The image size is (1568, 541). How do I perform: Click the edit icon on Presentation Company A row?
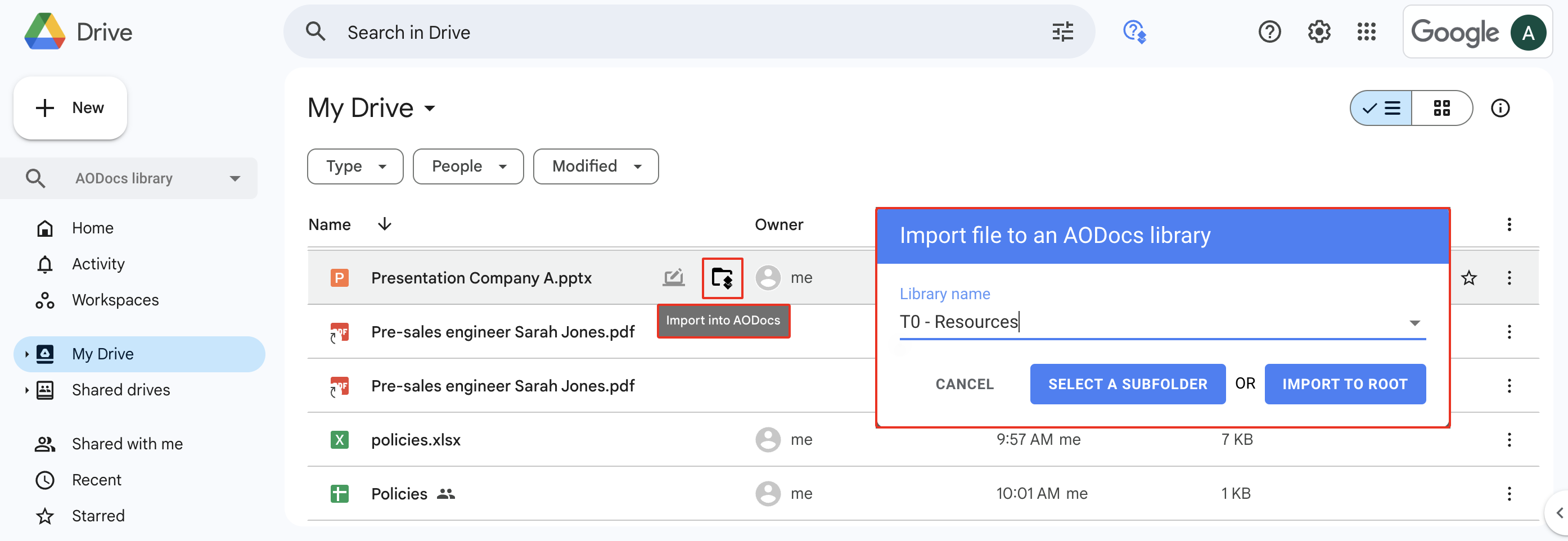click(674, 278)
